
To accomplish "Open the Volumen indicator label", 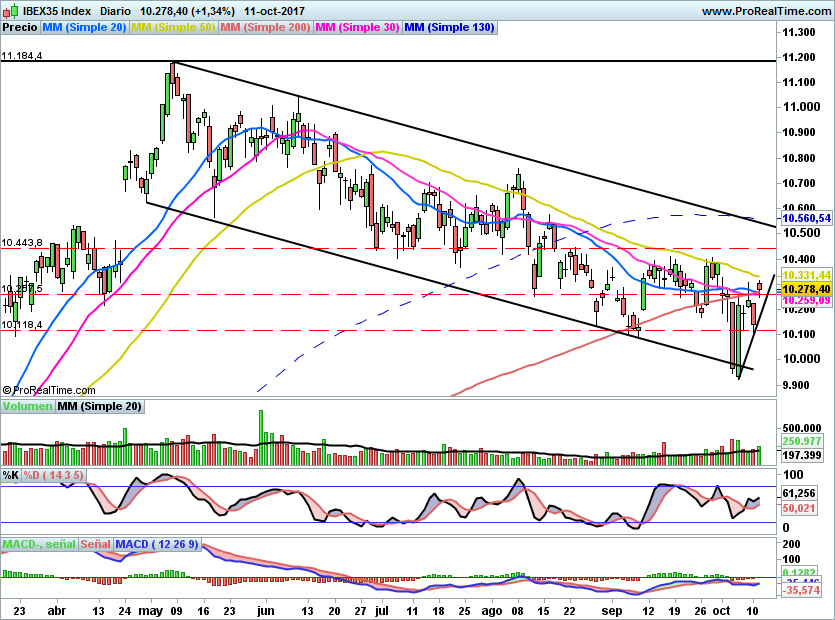I will (x=27, y=406).
